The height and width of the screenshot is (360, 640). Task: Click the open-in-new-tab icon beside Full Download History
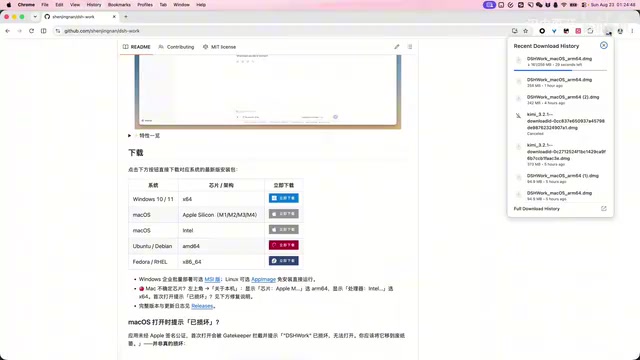604,209
